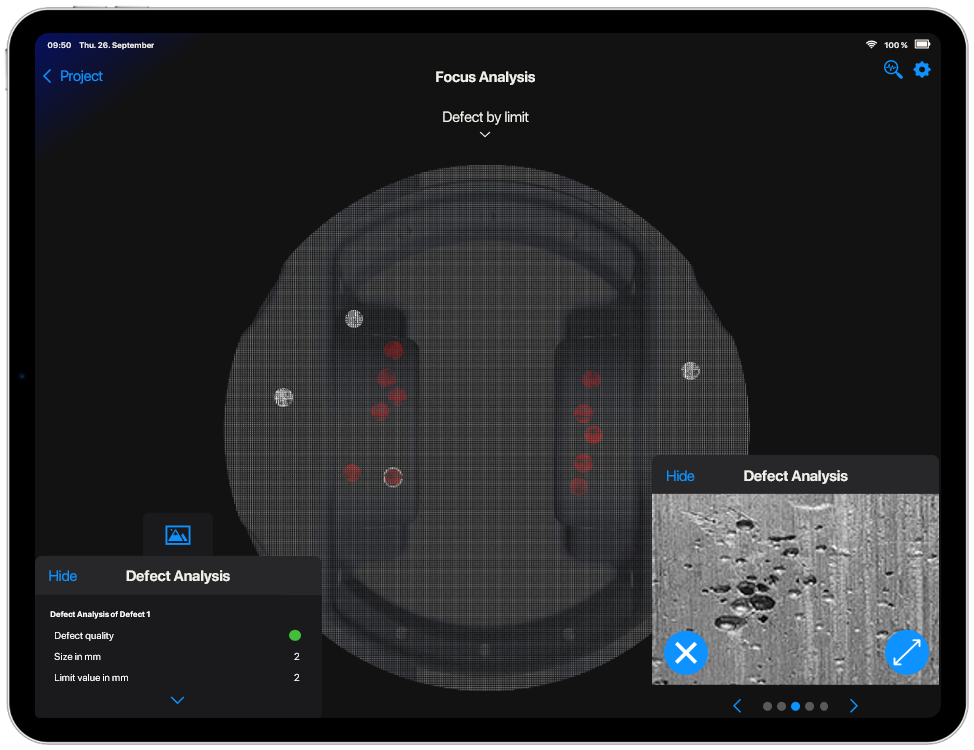974x750 pixels.
Task: Open the analysis magnifier tool icon
Action: (893, 69)
